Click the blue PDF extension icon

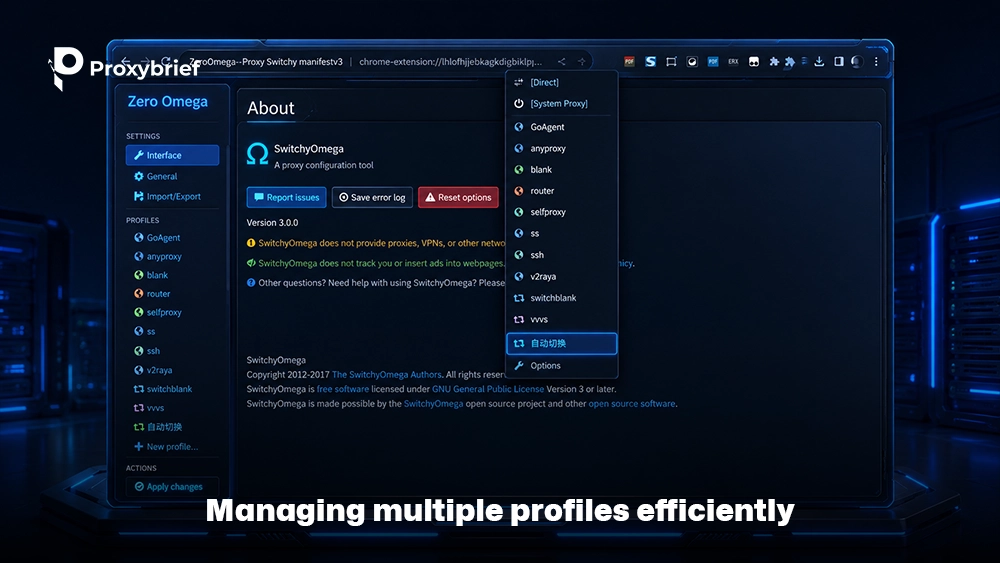pyautogui.click(x=713, y=62)
